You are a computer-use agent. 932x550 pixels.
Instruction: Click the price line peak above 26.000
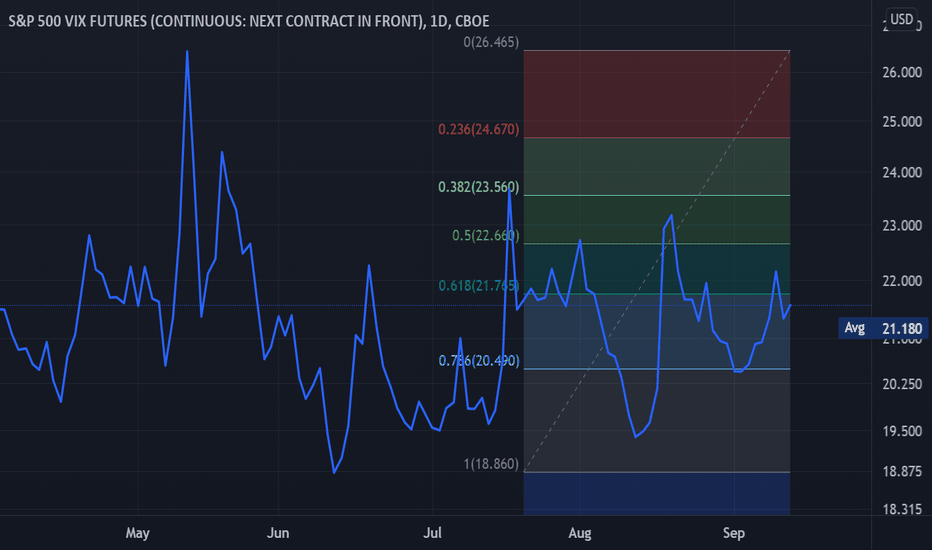tap(187, 52)
